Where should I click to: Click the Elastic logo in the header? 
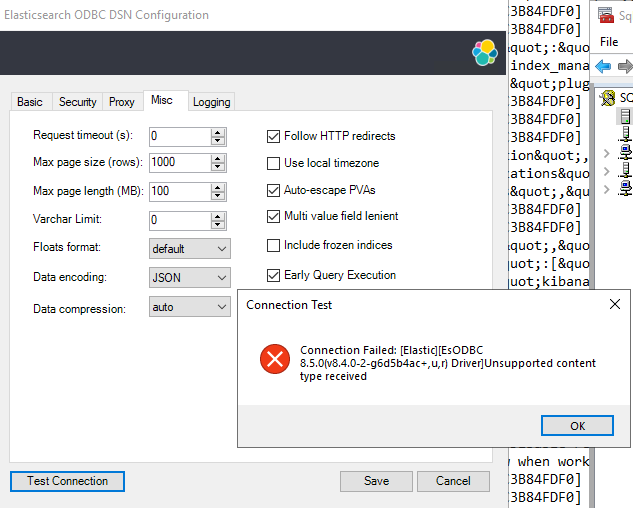pyautogui.click(x=484, y=52)
